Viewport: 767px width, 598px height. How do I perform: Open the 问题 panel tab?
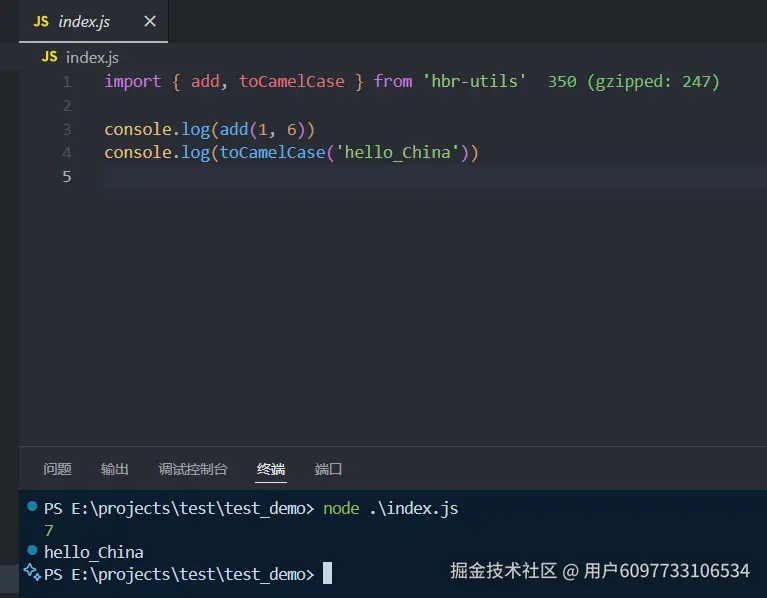57,469
